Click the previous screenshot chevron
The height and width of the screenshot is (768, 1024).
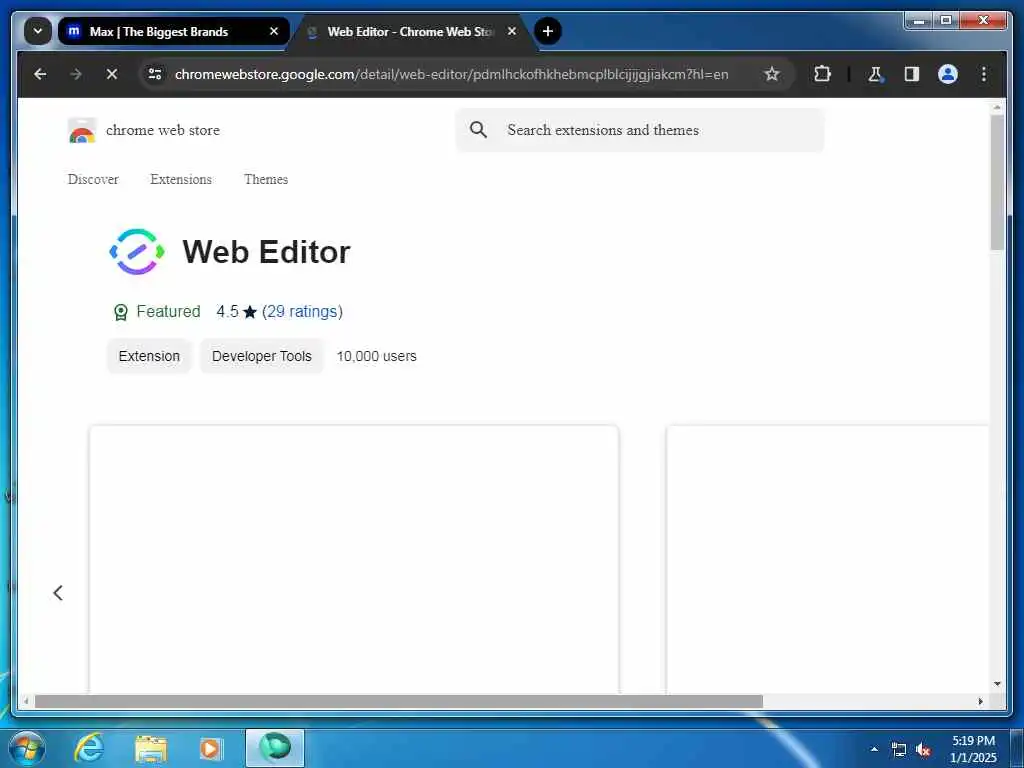click(58, 593)
